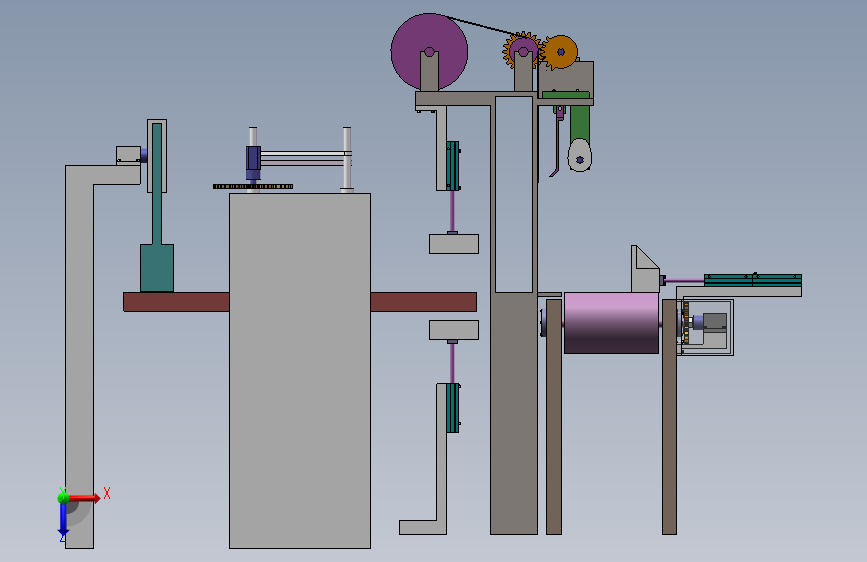Screen dimensions: 867x562
Task: Pick the lower teal vertical cylinder
Action: [453, 408]
